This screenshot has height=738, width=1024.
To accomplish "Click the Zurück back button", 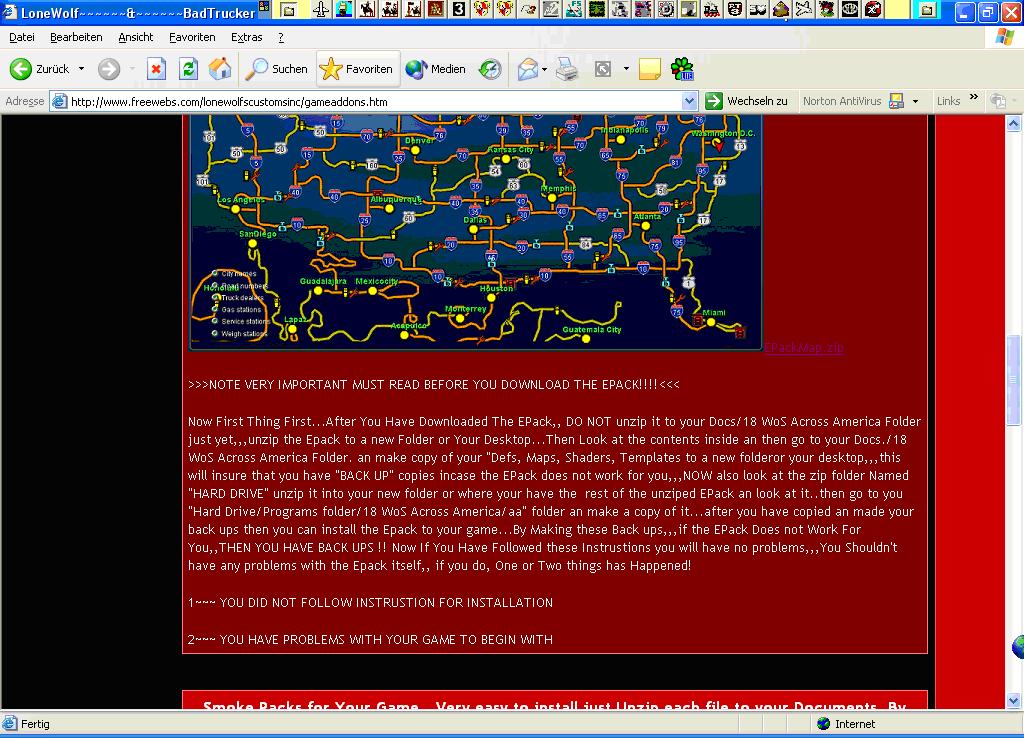I will (x=40, y=69).
